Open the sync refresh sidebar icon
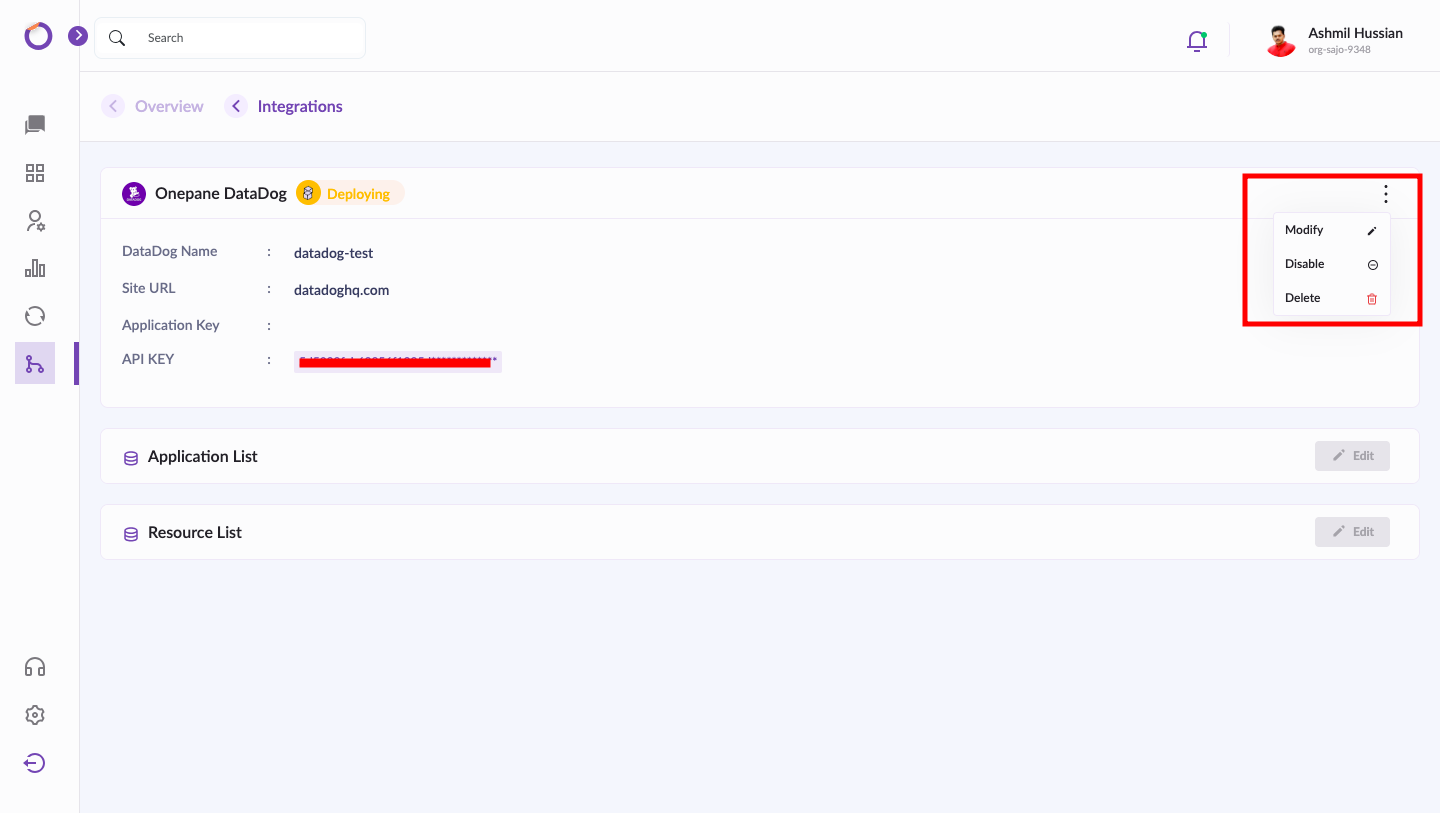 [35, 316]
